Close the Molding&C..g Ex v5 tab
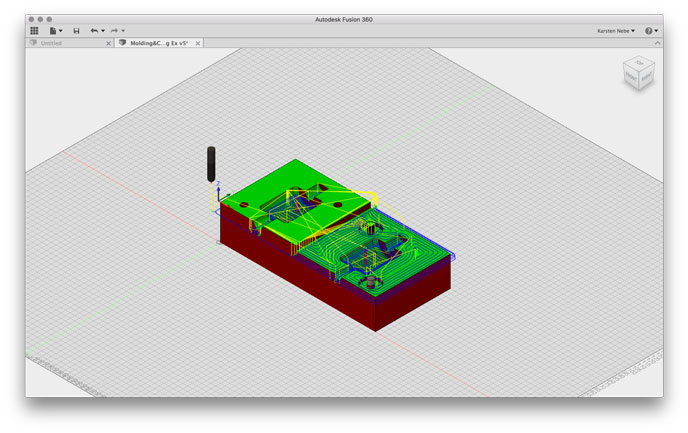The height and width of the screenshot is (433, 688). coord(198,43)
